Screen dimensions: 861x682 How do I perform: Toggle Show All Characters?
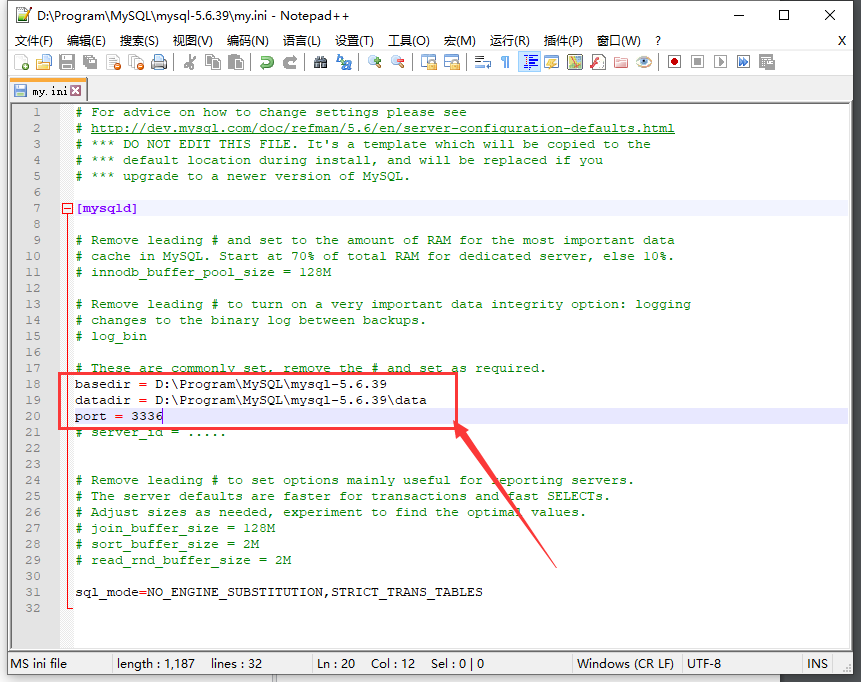pyautogui.click(x=505, y=62)
